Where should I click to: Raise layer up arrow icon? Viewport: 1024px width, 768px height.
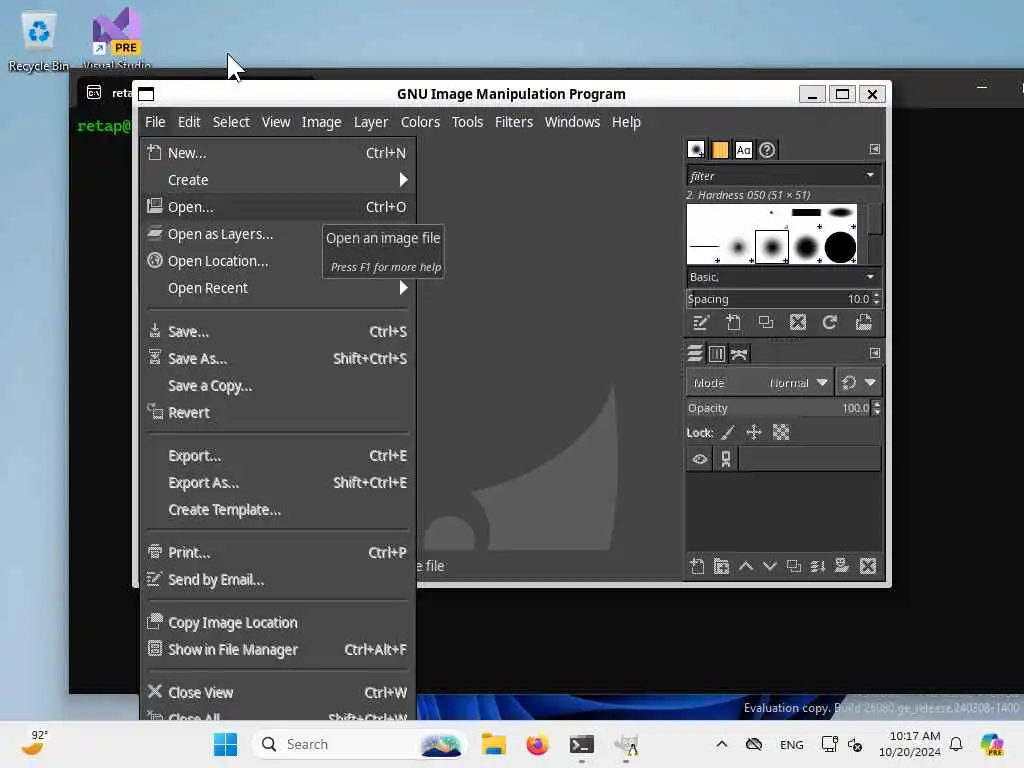[x=746, y=566]
